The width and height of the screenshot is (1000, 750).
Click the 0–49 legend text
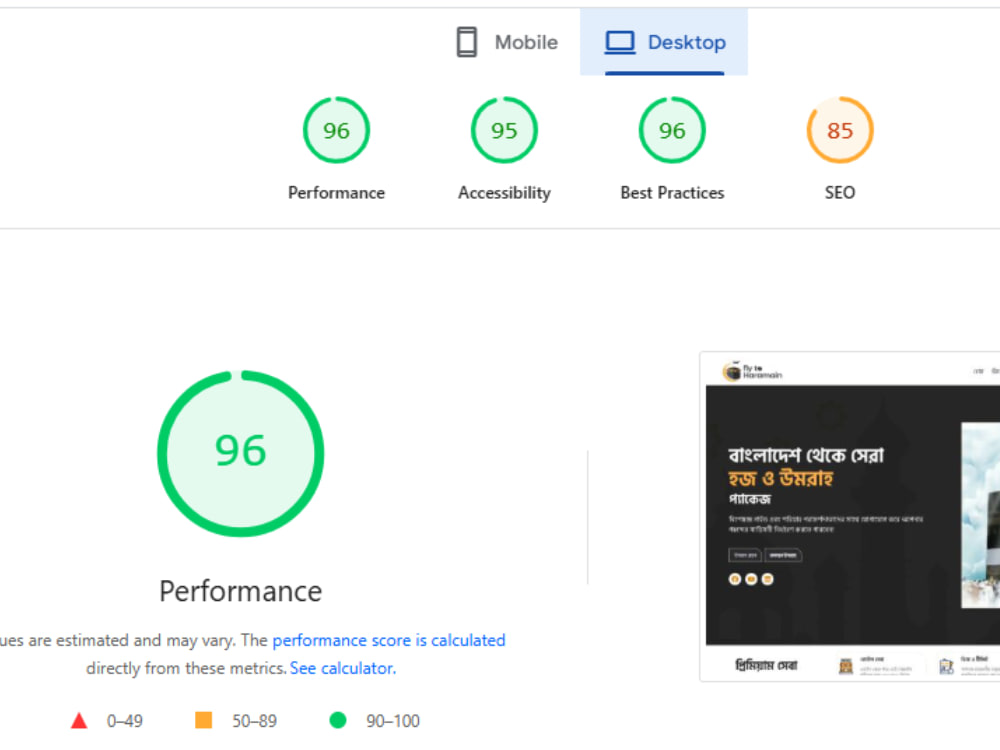124,721
